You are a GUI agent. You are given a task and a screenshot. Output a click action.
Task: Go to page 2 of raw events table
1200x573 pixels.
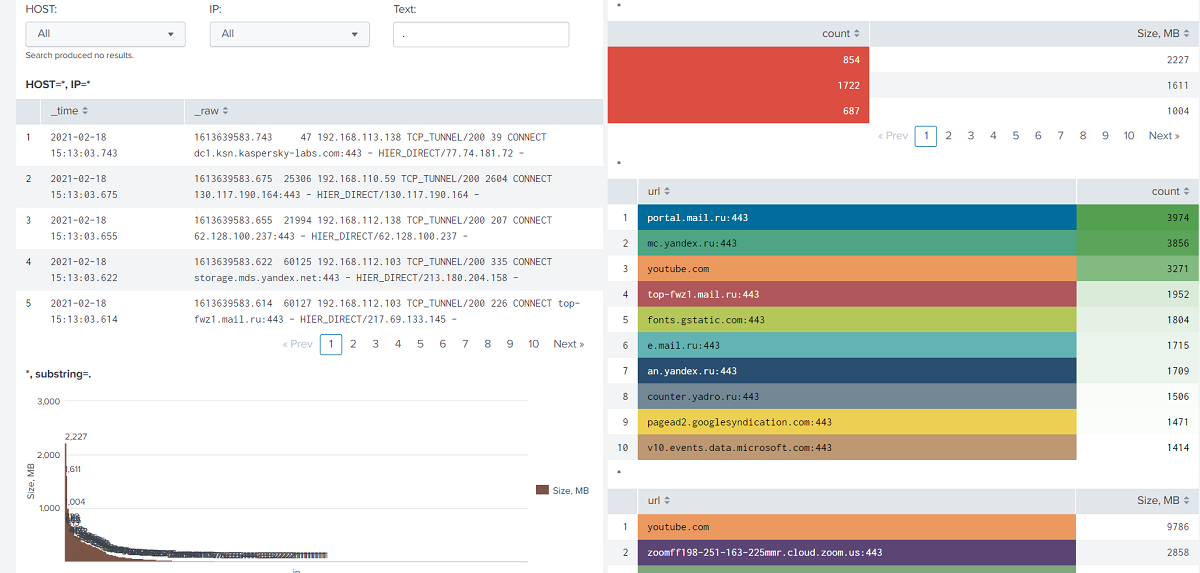(353, 344)
